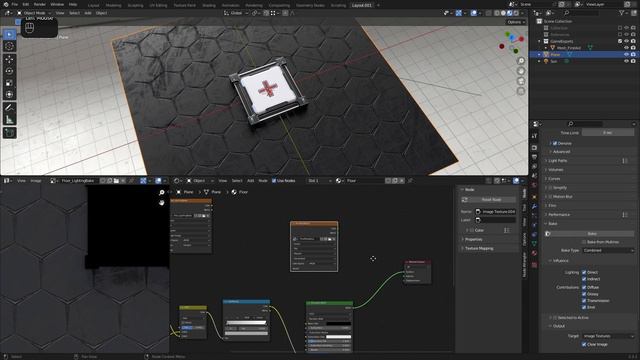This screenshot has width=640, height=360.
Task: Select the Select Box tool in viewport toolbar
Action: 9,34
